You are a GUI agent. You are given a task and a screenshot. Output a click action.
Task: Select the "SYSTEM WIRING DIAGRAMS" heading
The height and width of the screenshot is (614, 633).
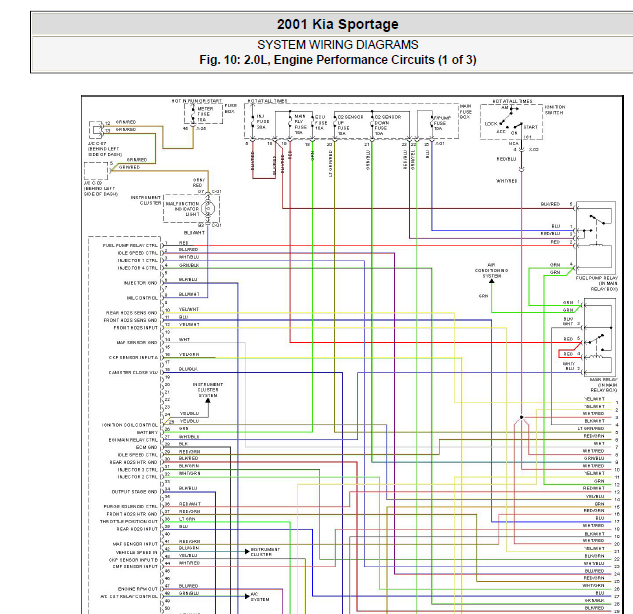point(337,44)
